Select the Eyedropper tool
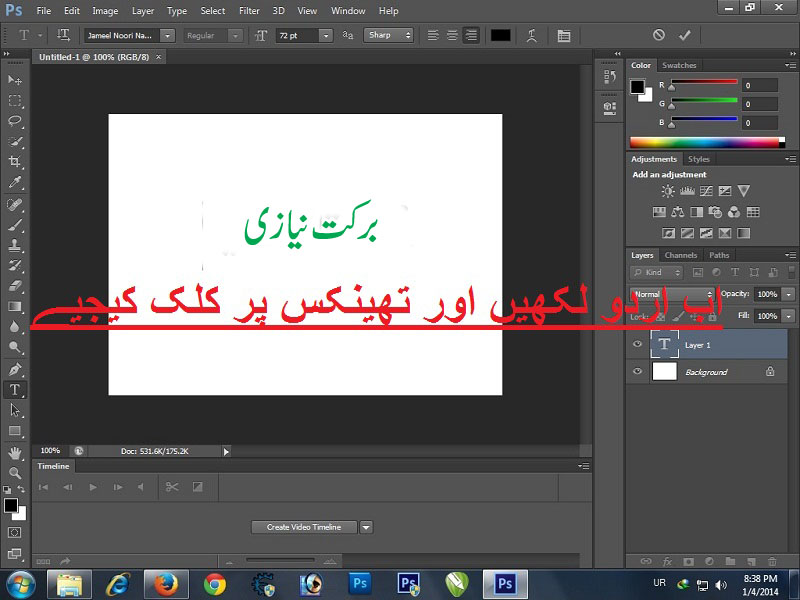Image resolution: width=800 pixels, height=600 pixels. tap(15, 183)
